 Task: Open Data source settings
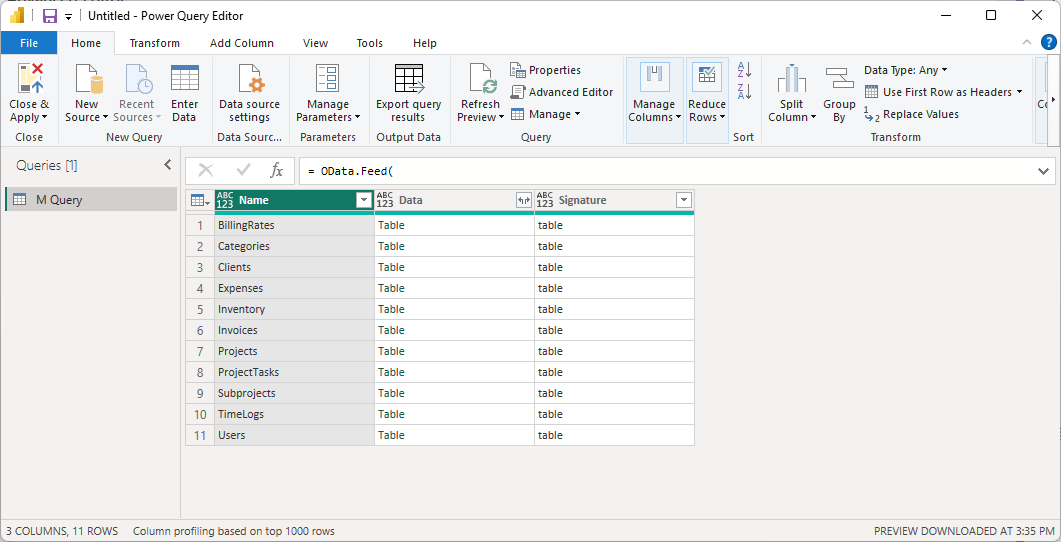(x=249, y=95)
